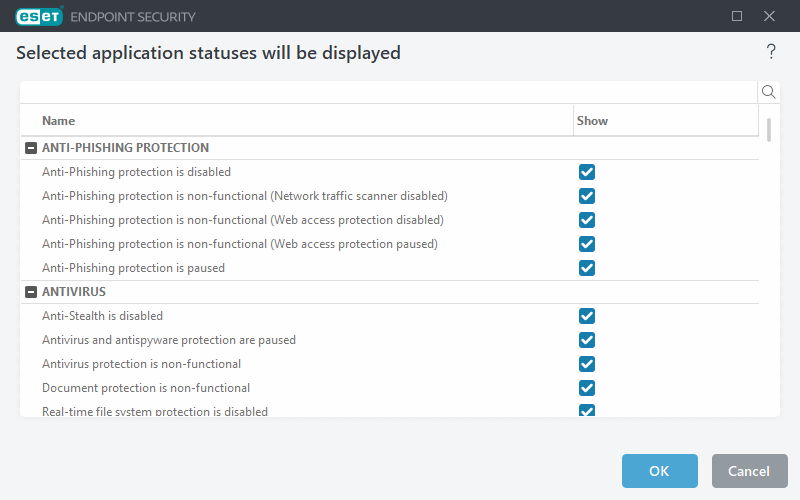Confirm with the OK button
The height and width of the screenshot is (500, 800).
[659, 471]
